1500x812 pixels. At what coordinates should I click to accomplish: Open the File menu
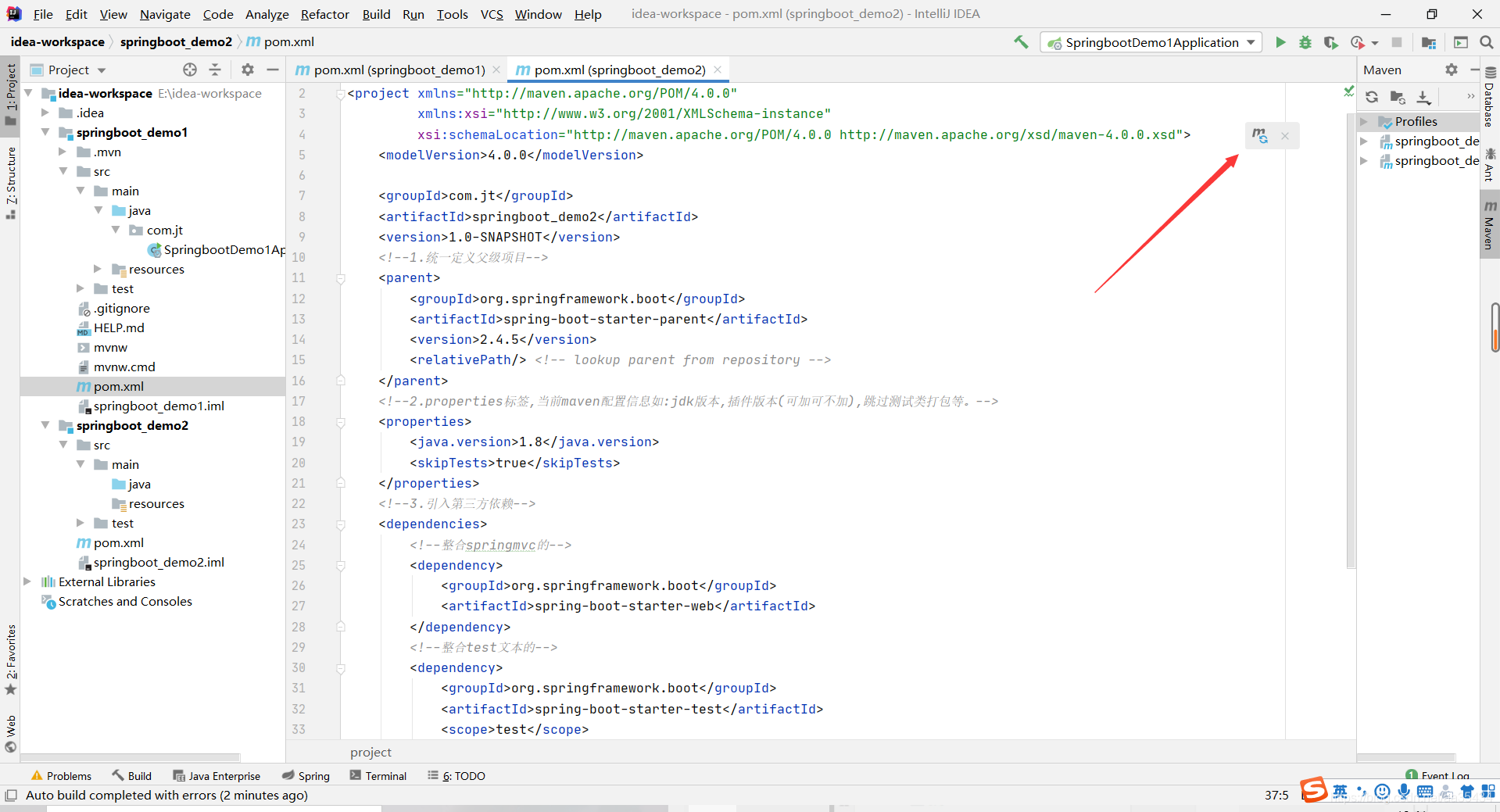43,14
